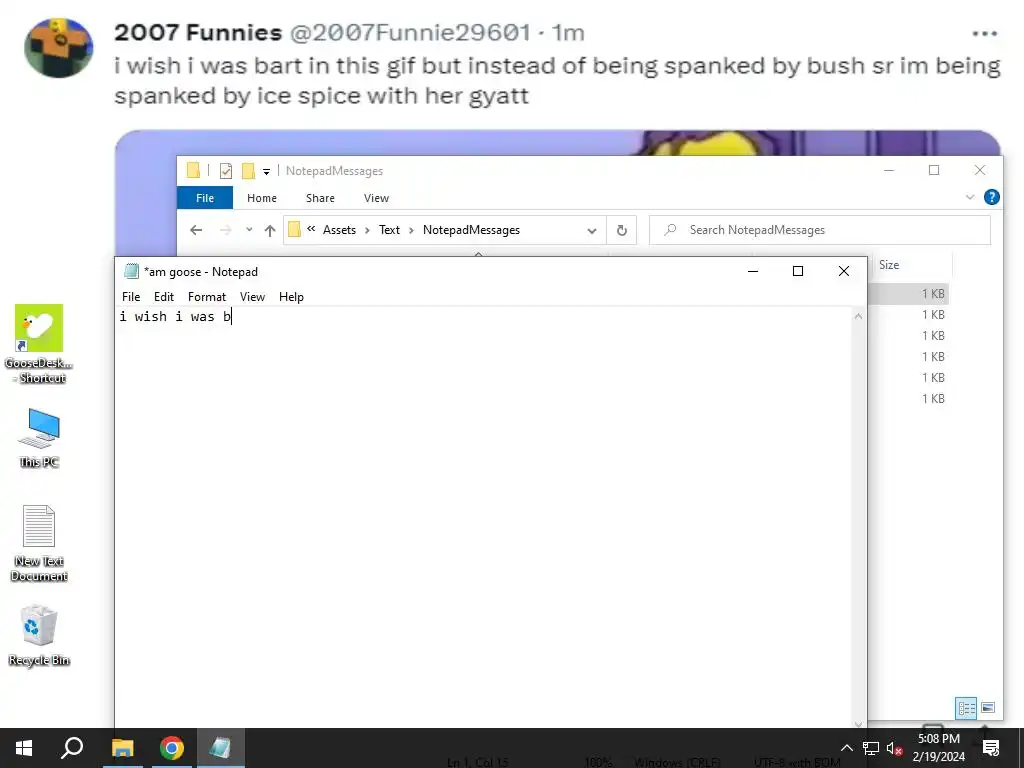This screenshot has height=768, width=1024.
Task: Open File Explorer from the taskbar
Action: (x=122, y=748)
